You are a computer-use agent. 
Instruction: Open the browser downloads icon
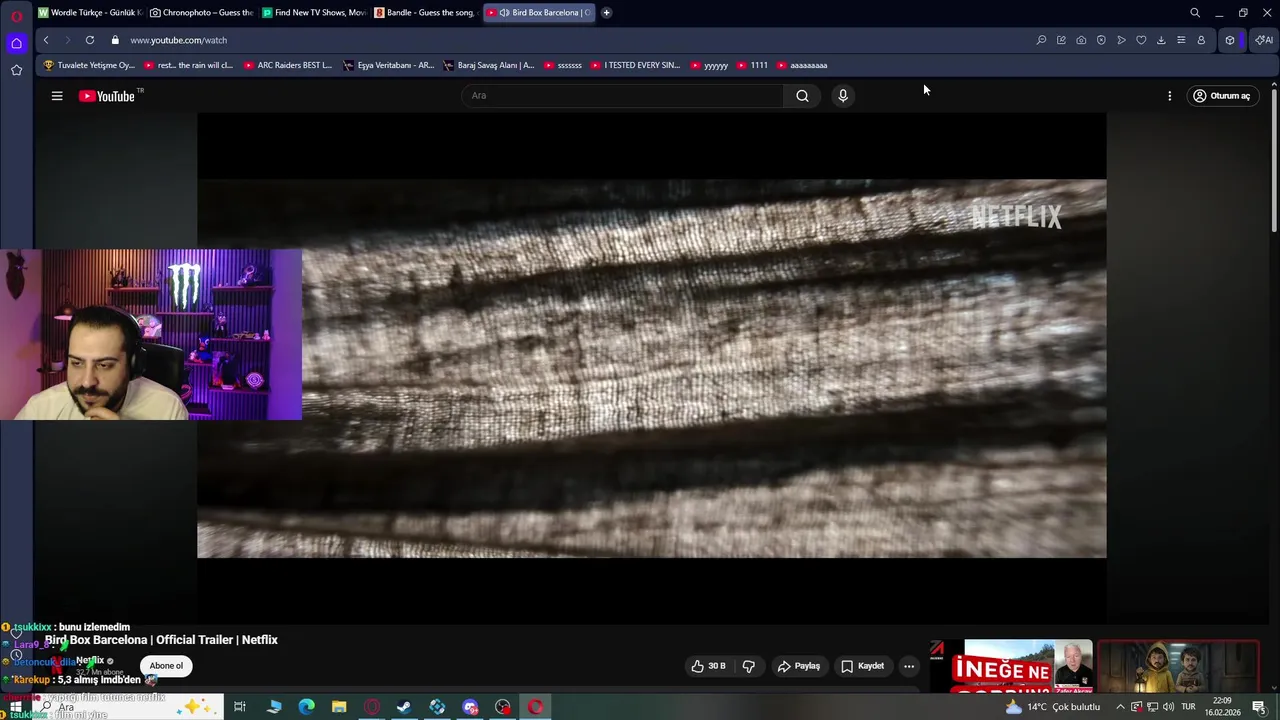tap(1161, 40)
